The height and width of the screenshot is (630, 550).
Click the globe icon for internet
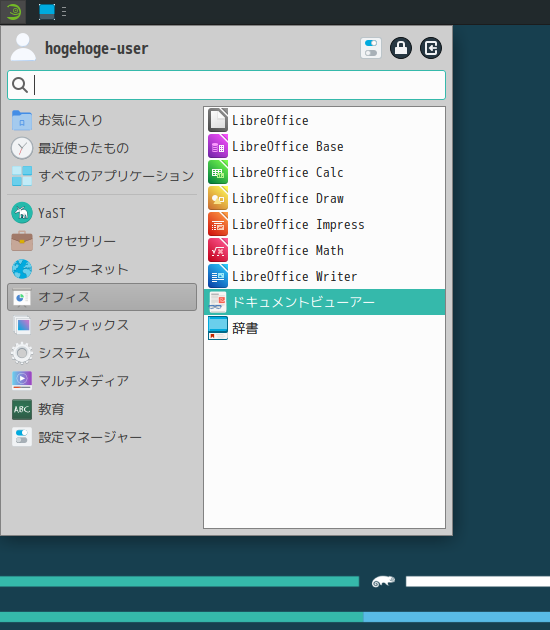click(x=22, y=269)
